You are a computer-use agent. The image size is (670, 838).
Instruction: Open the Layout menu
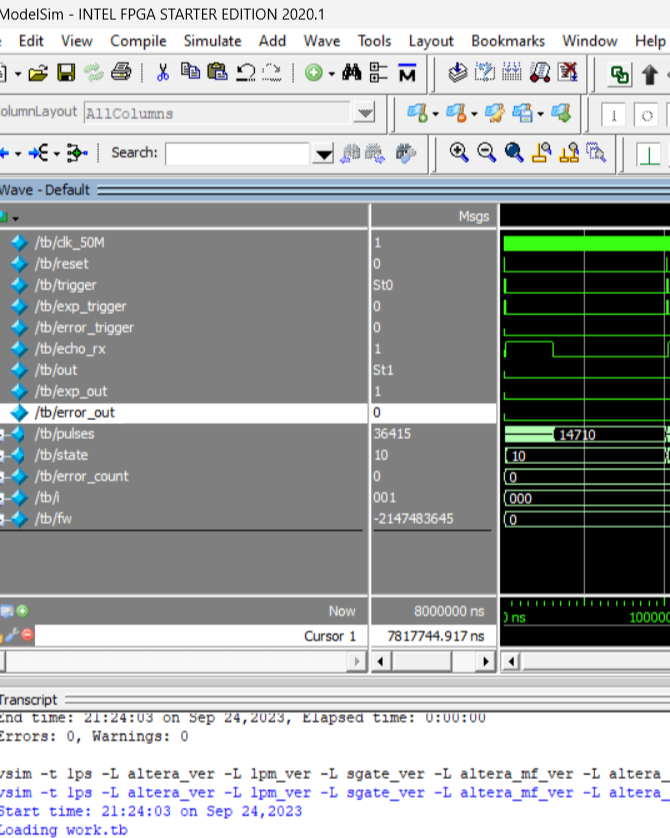tap(431, 41)
